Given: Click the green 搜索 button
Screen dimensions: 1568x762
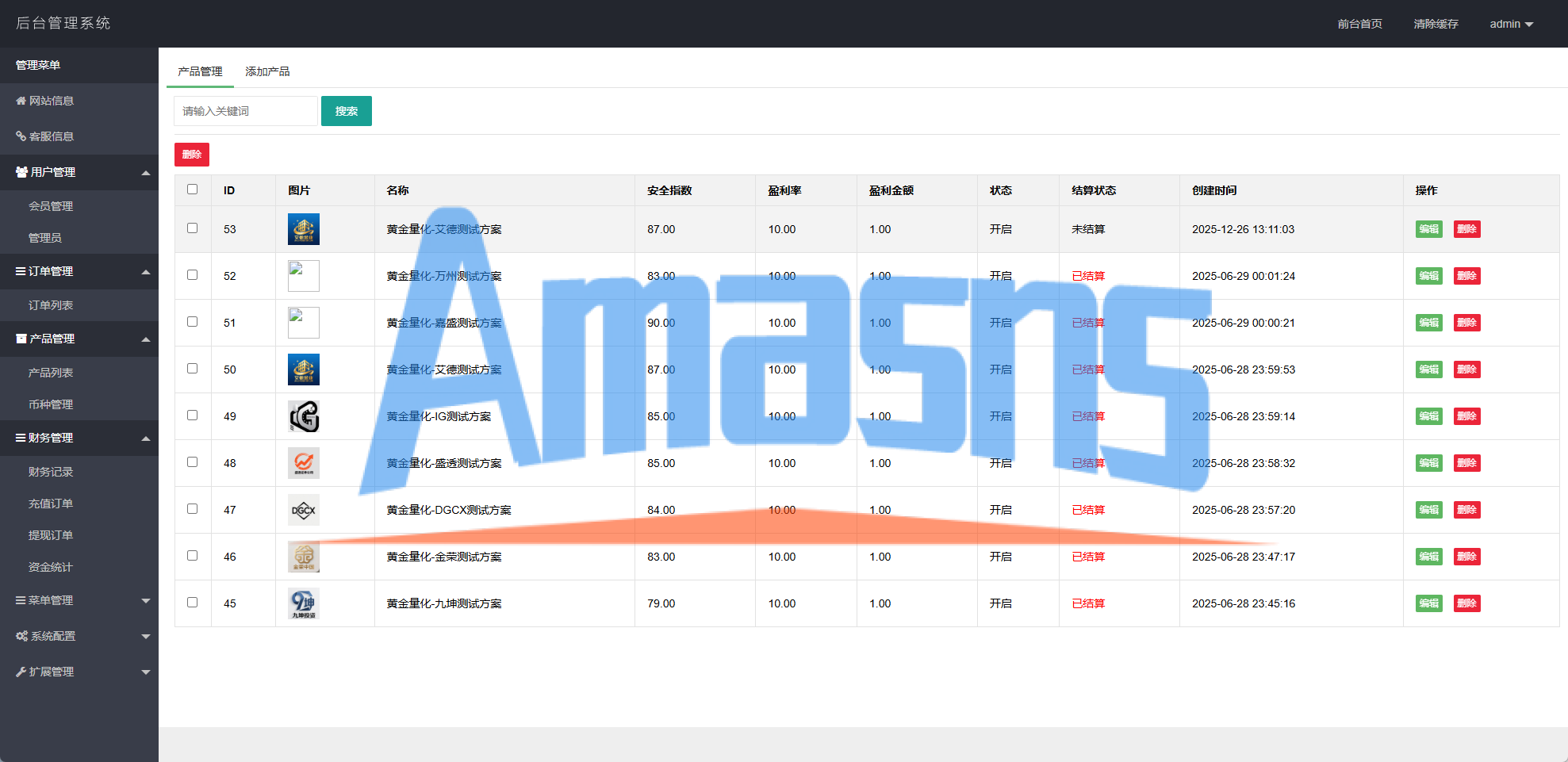Looking at the screenshot, I should click(347, 111).
